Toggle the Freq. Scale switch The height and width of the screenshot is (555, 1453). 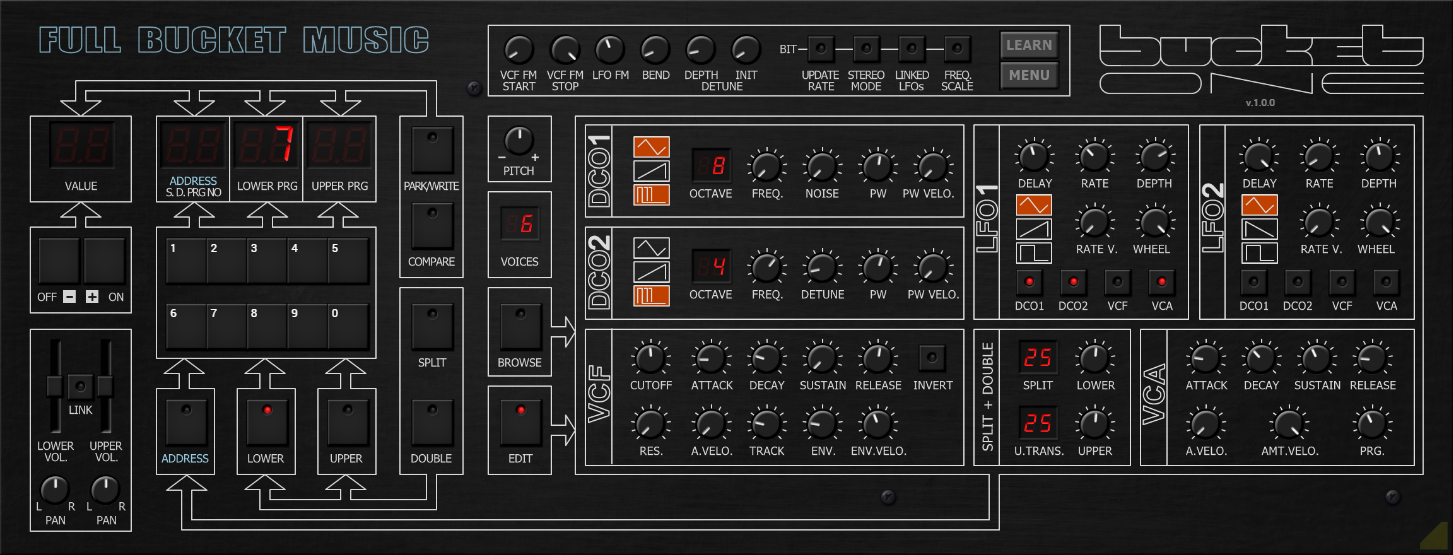(x=957, y=48)
